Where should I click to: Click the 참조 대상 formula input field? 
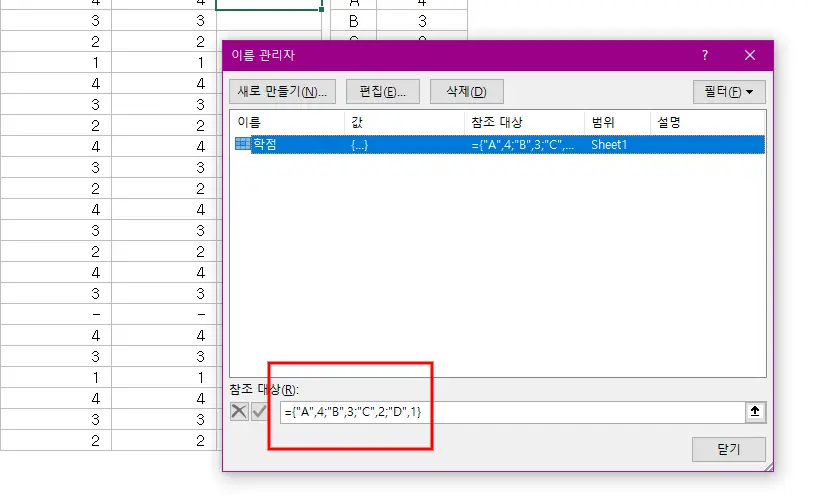(x=512, y=412)
